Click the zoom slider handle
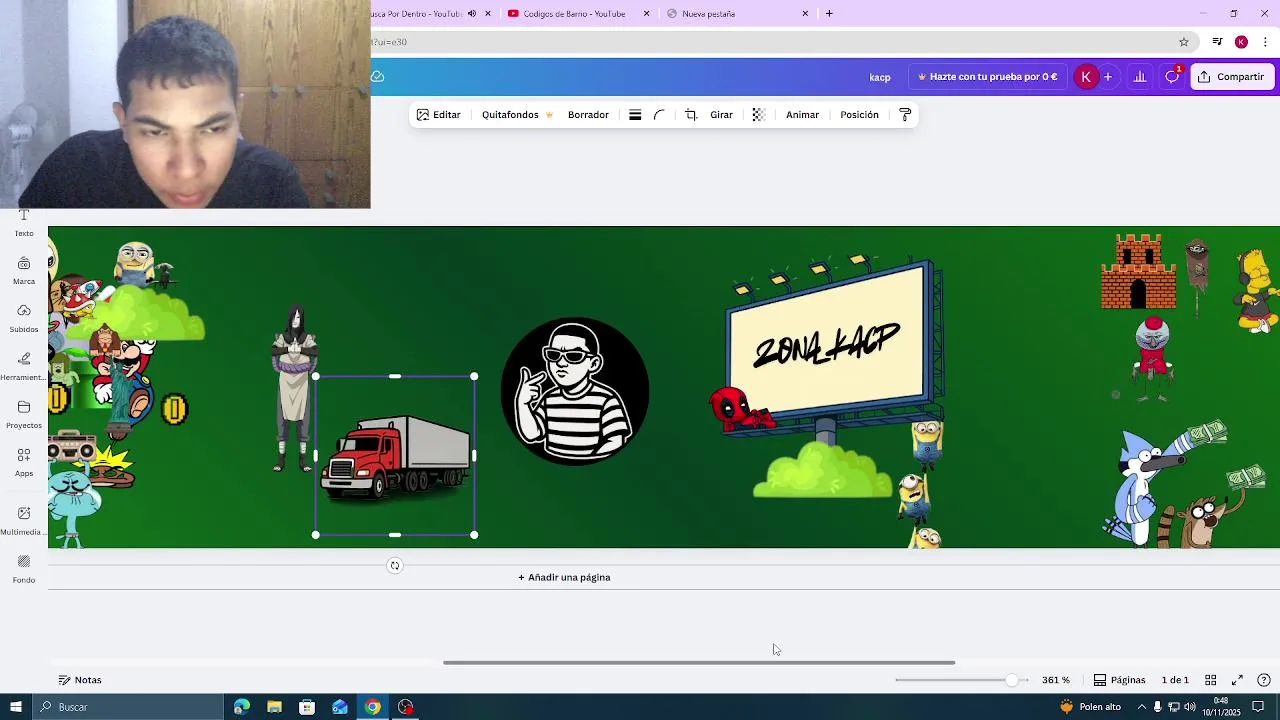Screen dimensions: 1280x720 (1012, 680)
